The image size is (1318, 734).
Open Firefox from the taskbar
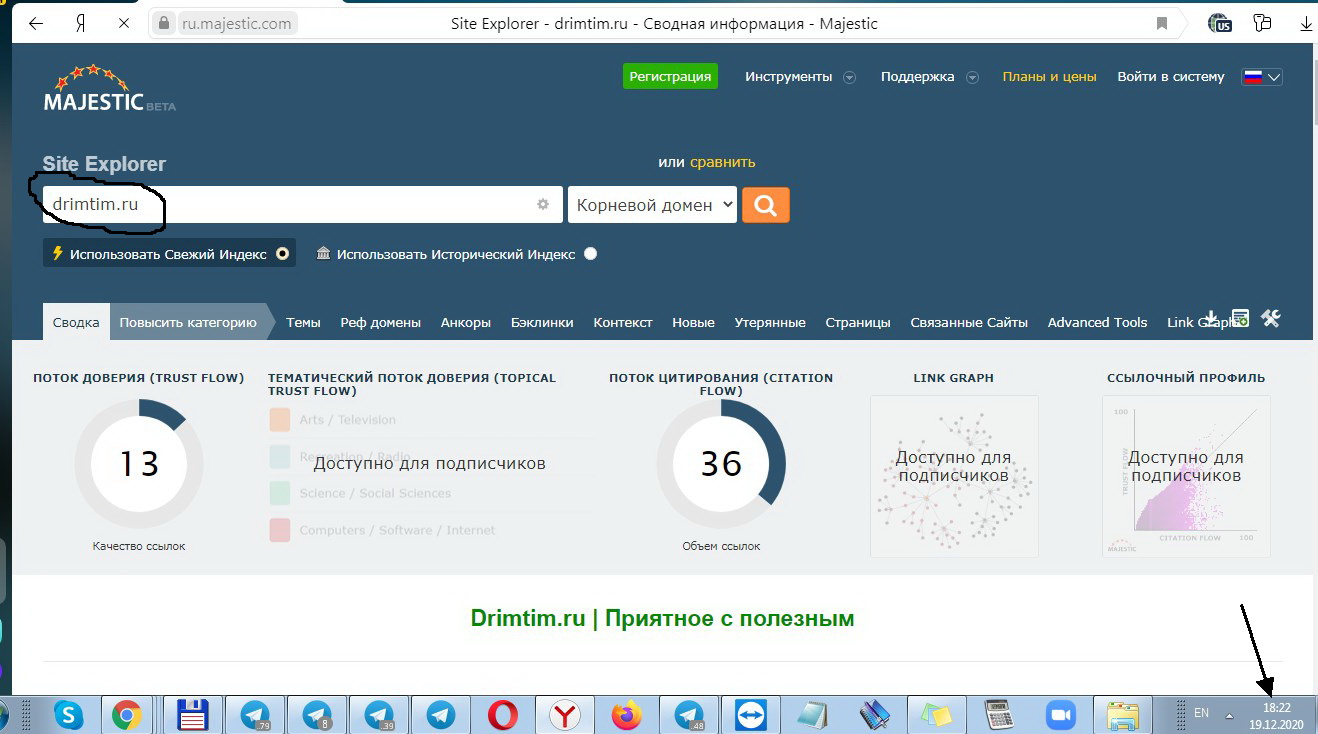coord(627,715)
